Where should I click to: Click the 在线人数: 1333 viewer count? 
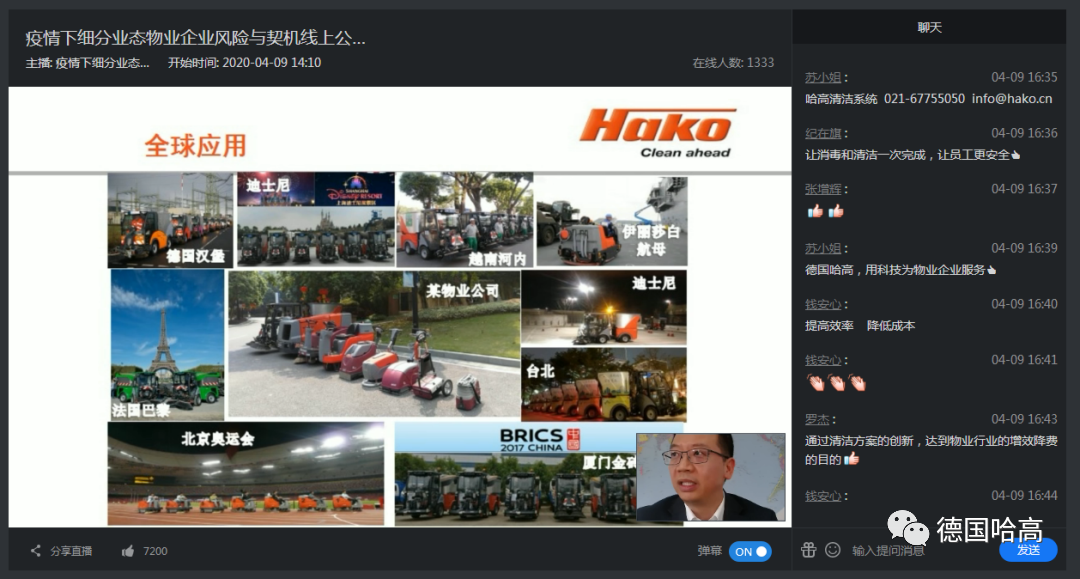tap(733, 63)
